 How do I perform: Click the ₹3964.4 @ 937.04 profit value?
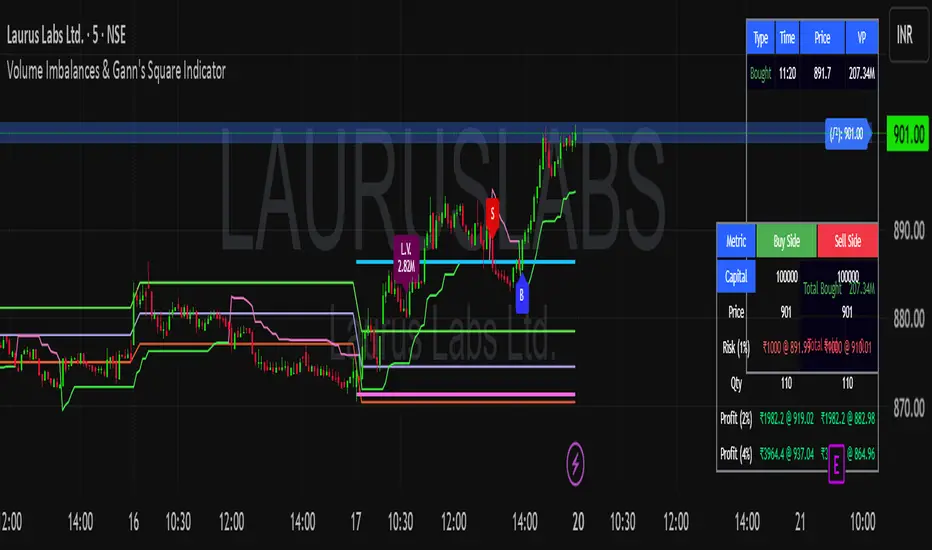(x=786, y=454)
